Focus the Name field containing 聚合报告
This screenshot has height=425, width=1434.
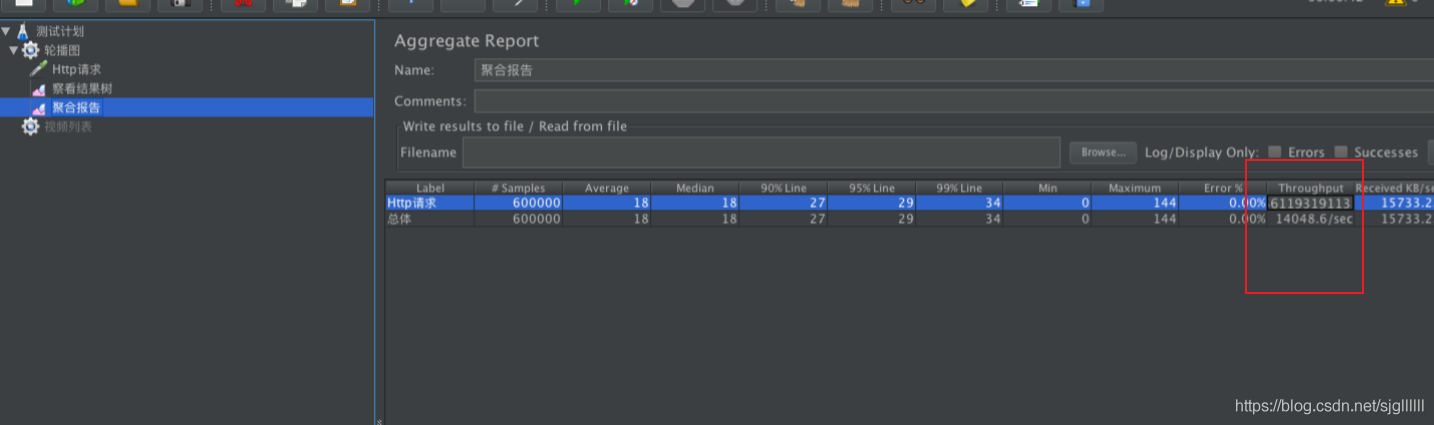[x=954, y=70]
